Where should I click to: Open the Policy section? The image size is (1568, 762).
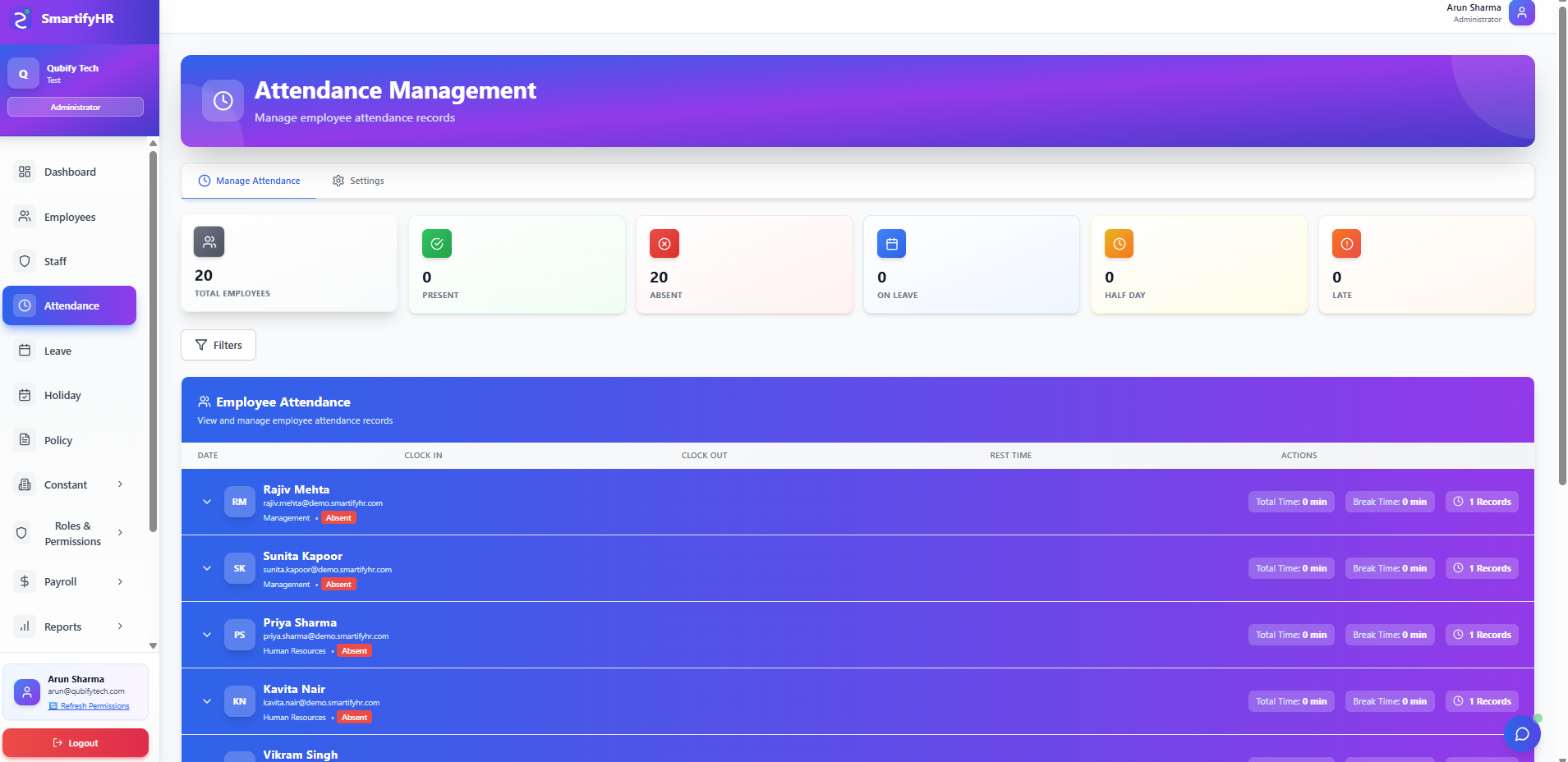[56, 440]
